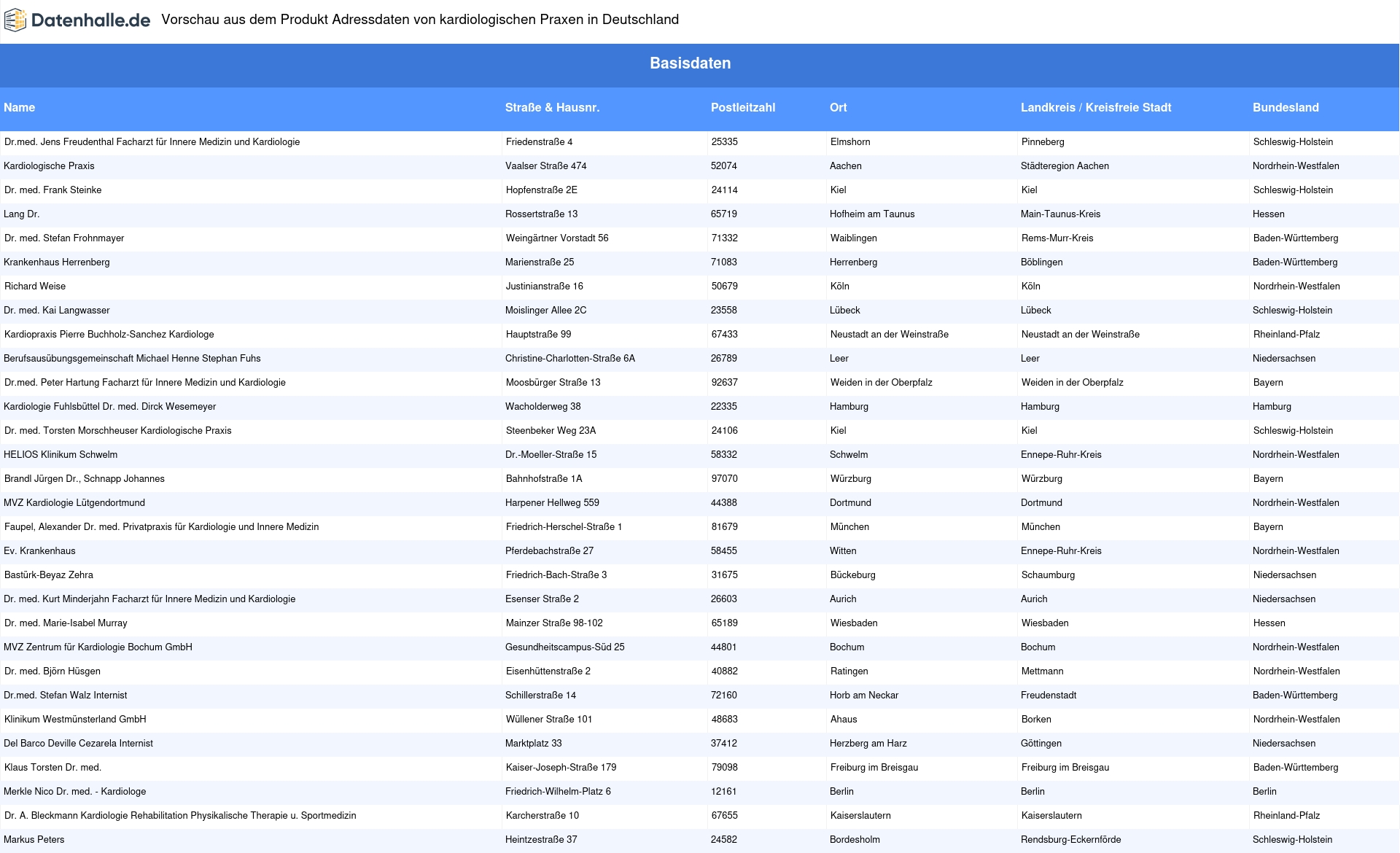Click district cell Rems-Murr-Kreis
This screenshot has height=853, width=1400.
(1057, 238)
